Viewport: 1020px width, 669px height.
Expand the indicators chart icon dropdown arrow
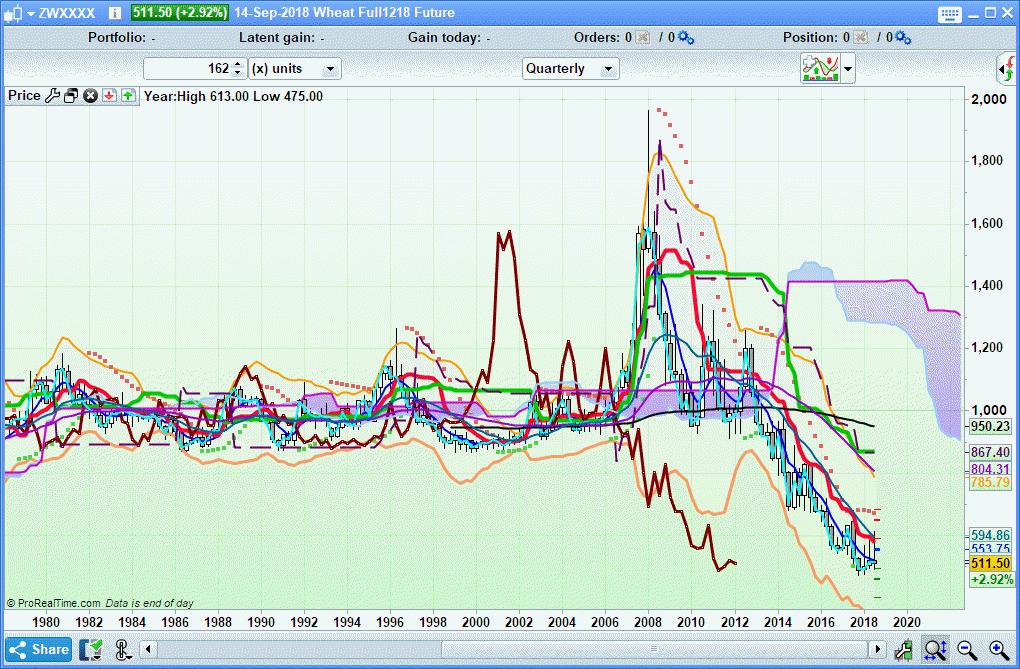point(849,69)
